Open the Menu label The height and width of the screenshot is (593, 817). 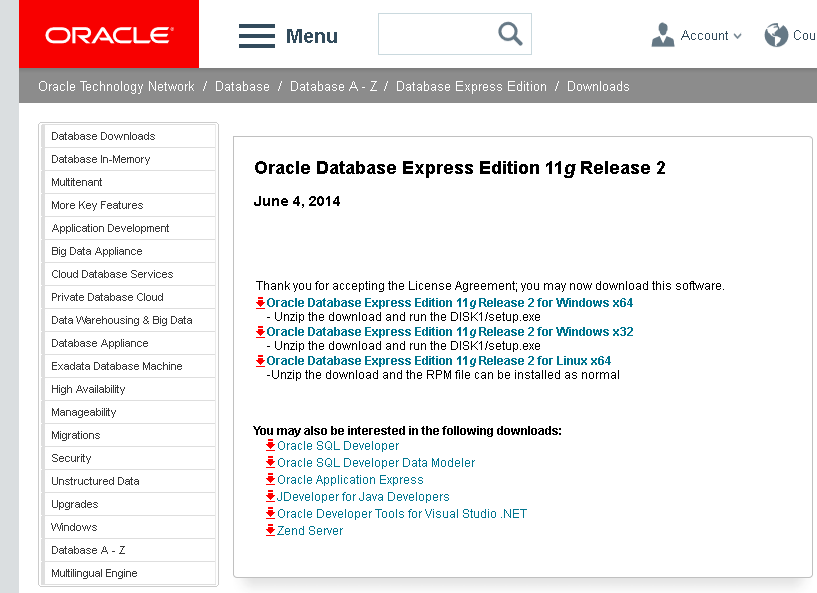[312, 36]
